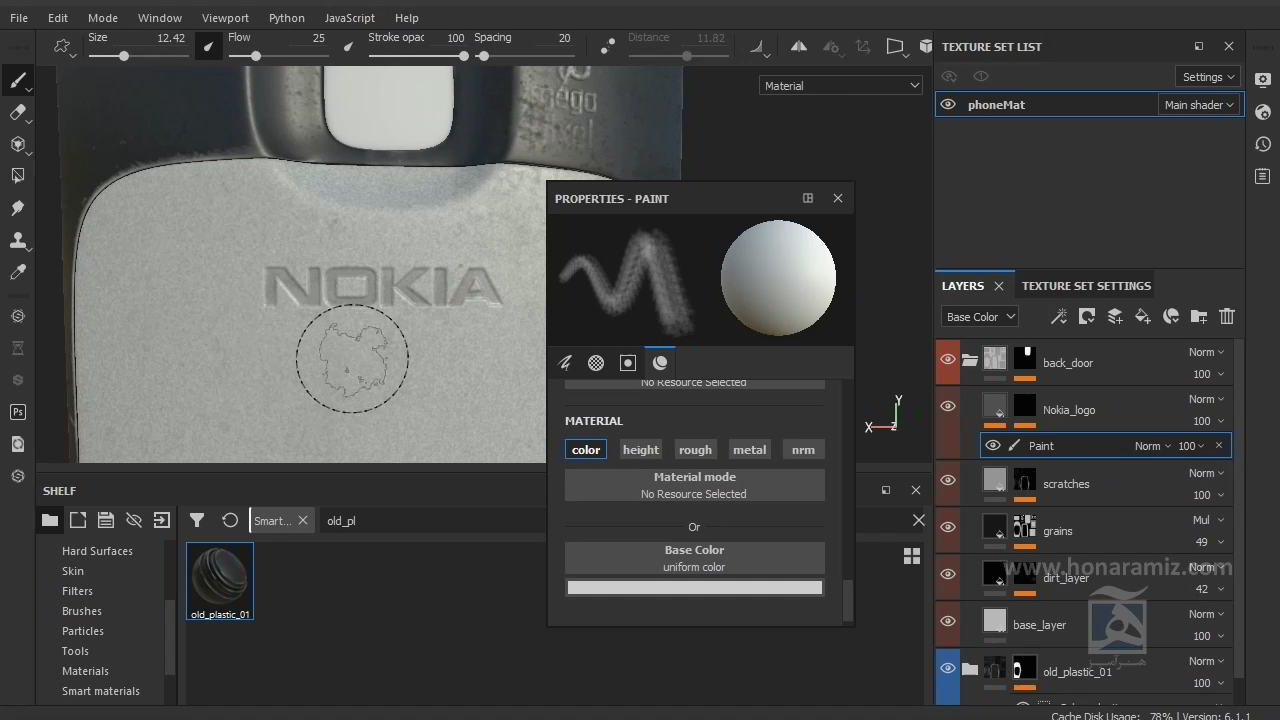Toggle the height material channel button
Screen dimensions: 1280x720
[x=641, y=450]
